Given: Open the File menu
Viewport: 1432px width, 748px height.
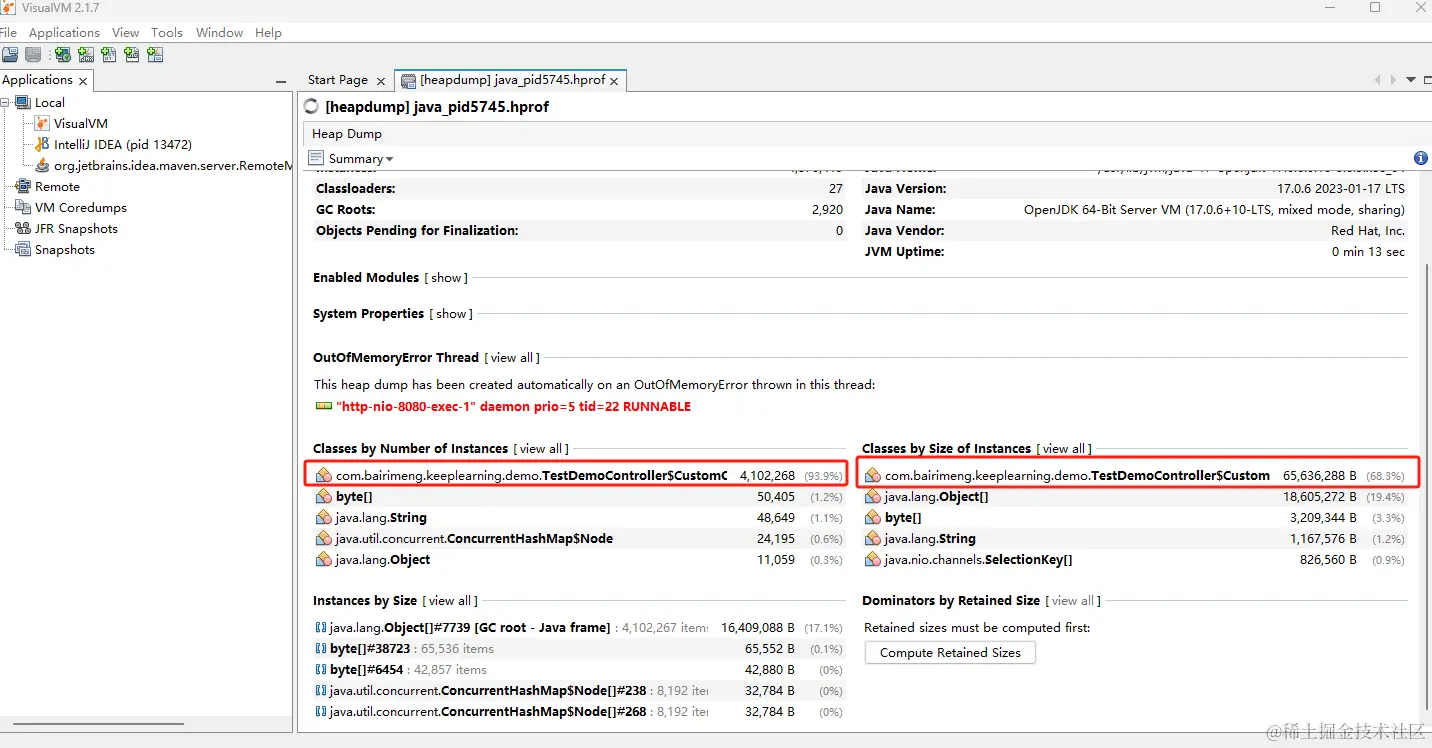Looking at the screenshot, I should point(8,32).
